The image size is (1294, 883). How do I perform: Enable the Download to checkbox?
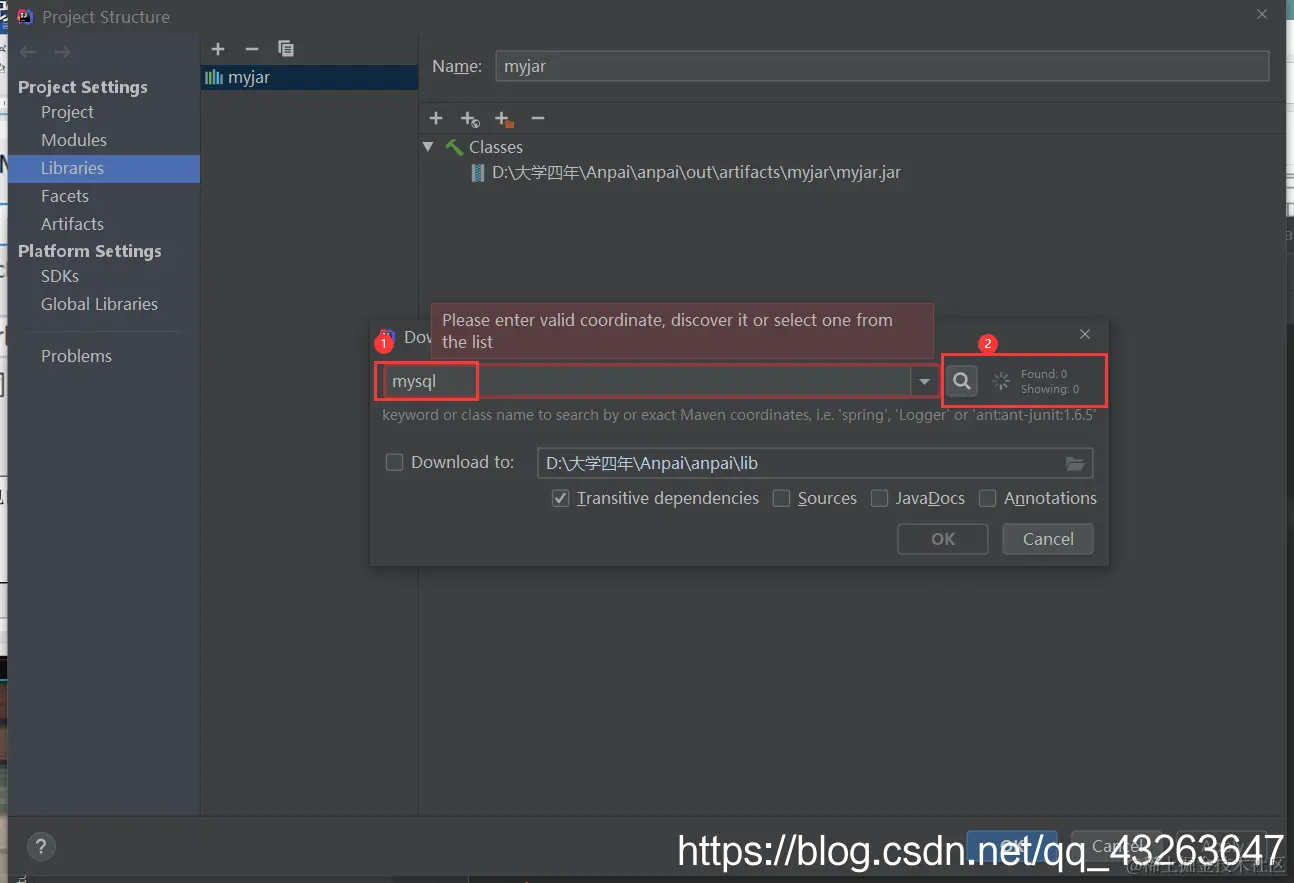(x=394, y=462)
